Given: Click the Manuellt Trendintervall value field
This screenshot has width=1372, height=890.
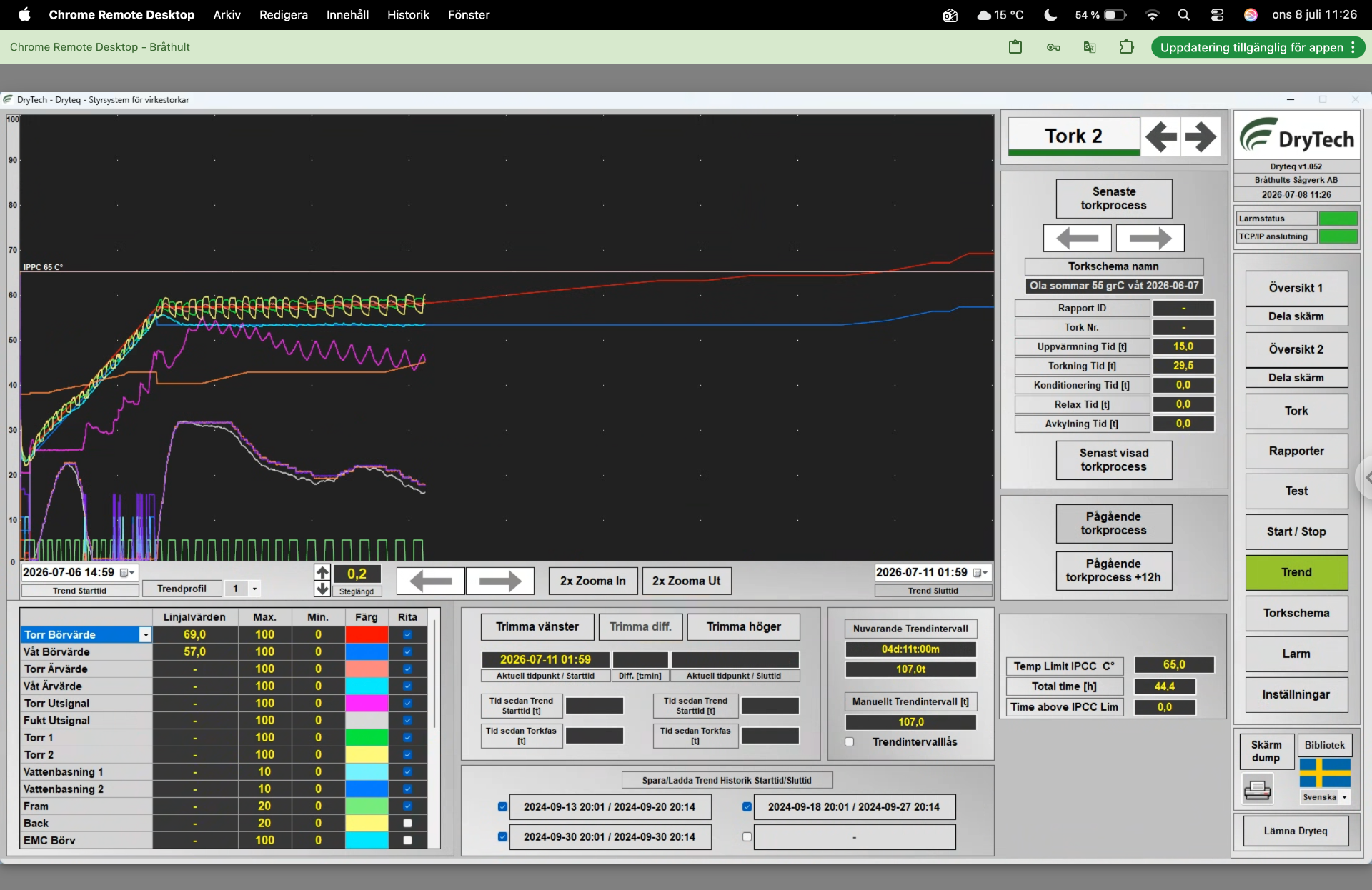Looking at the screenshot, I should (x=910, y=722).
